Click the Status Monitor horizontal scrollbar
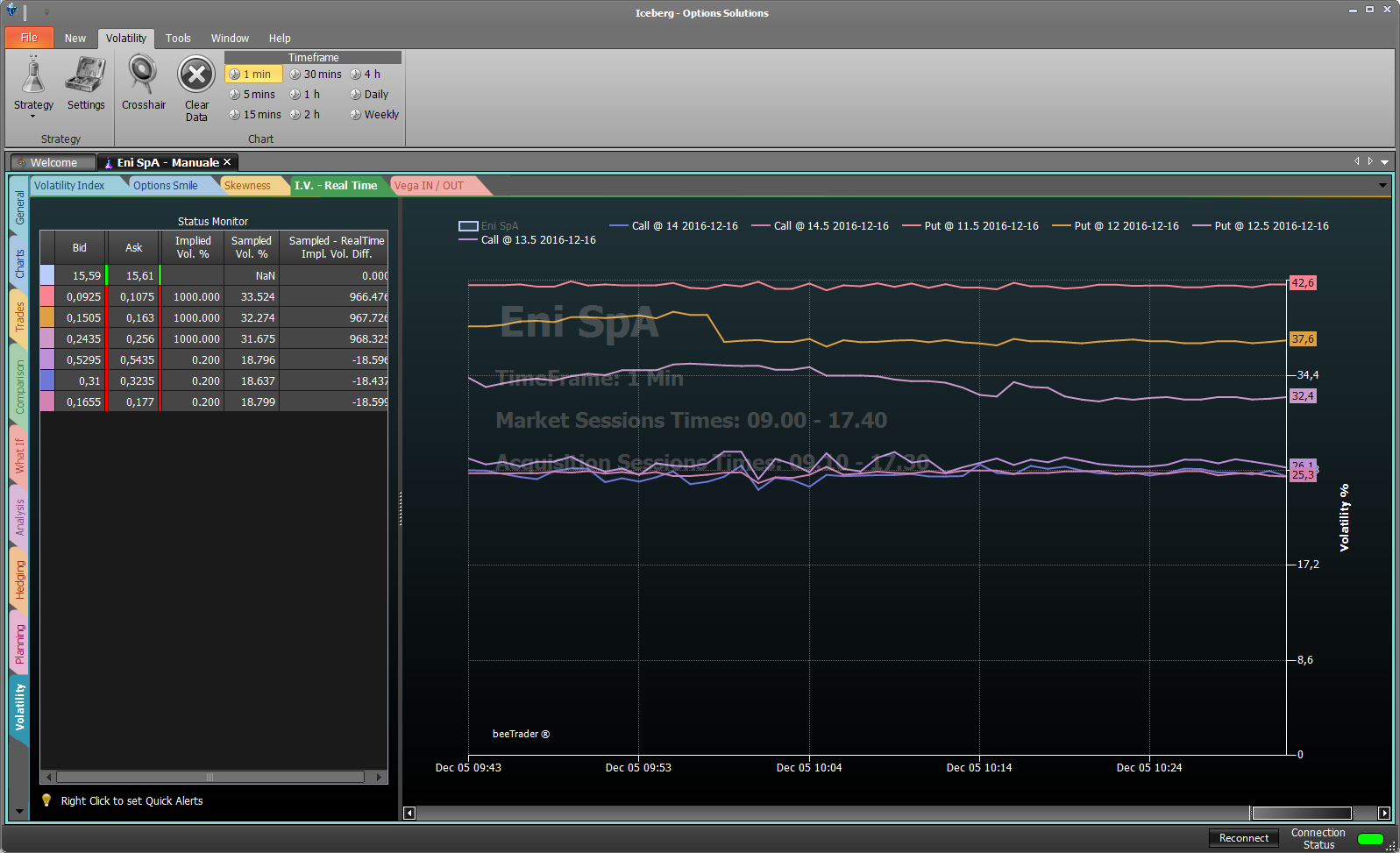Viewport: 1400px width, 853px height. point(210,777)
